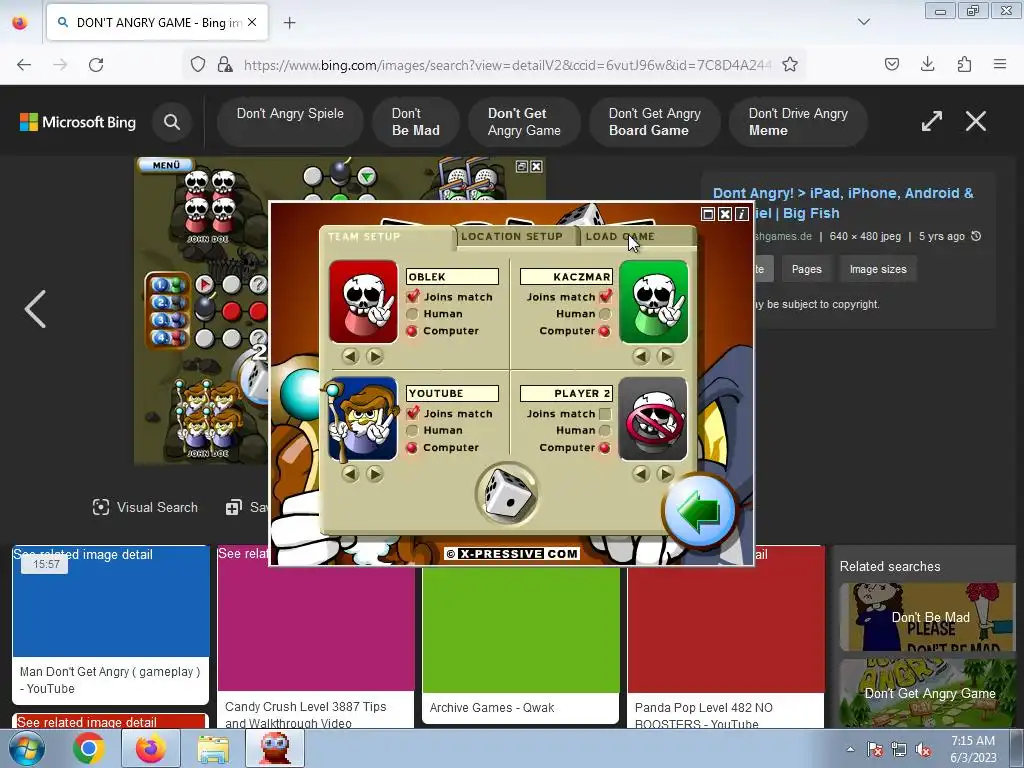Viewport: 1024px width, 768px height.
Task: Select Don't Angry Spiele suggestion chip
Action: [x=290, y=121]
